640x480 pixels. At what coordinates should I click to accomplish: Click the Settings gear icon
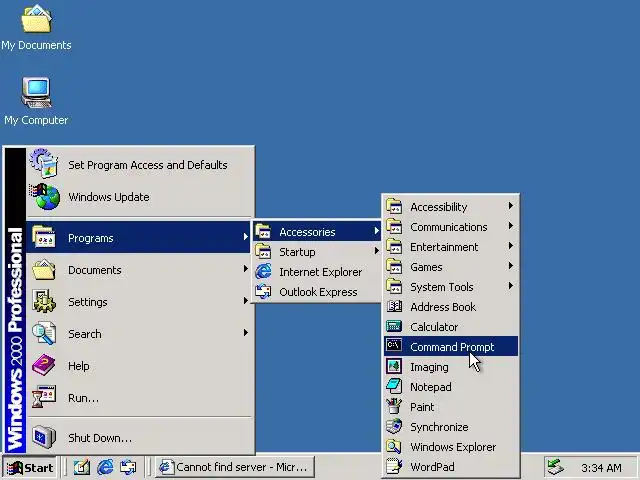pos(44,301)
